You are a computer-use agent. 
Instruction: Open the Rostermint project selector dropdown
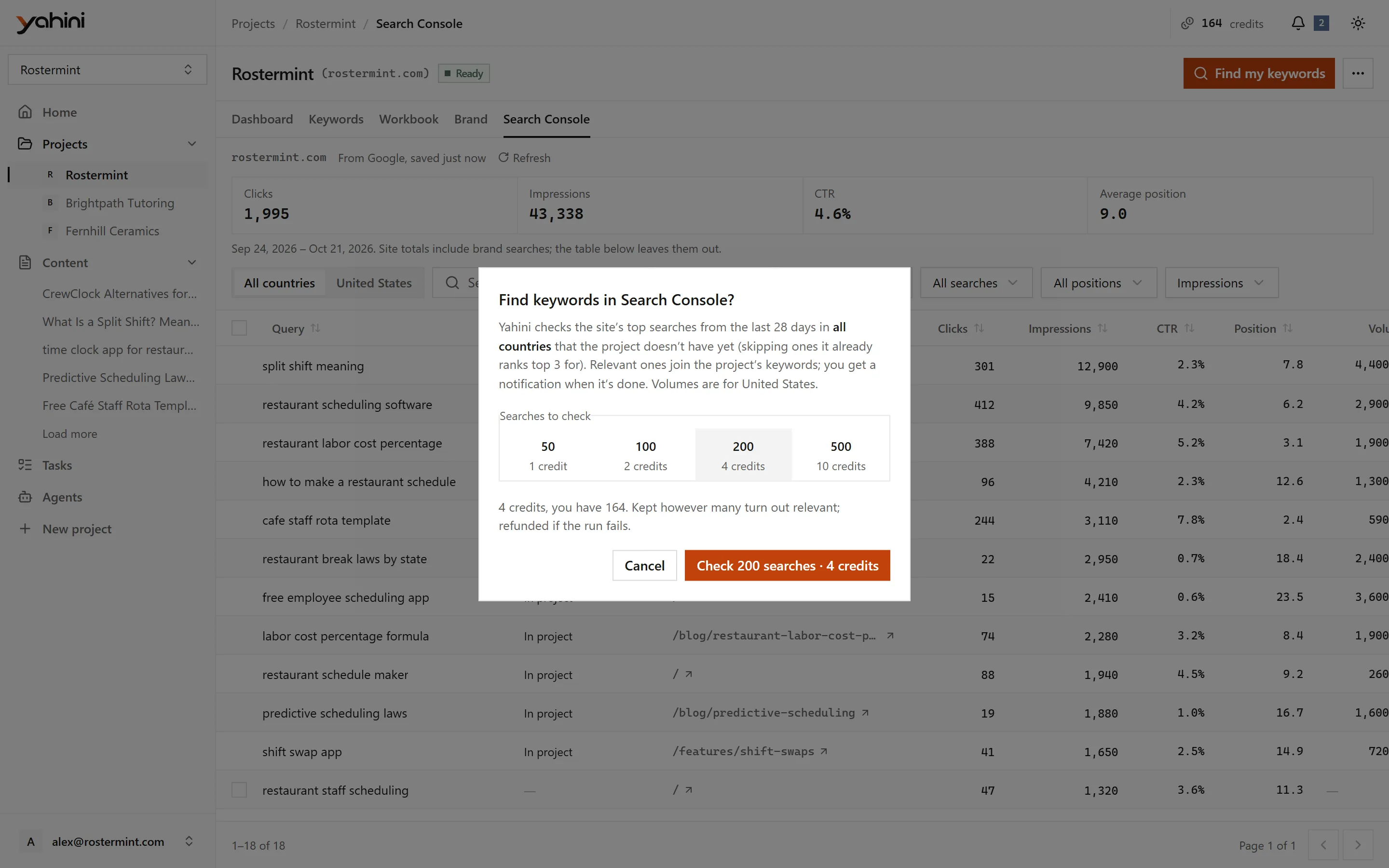pyautogui.click(x=108, y=69)
